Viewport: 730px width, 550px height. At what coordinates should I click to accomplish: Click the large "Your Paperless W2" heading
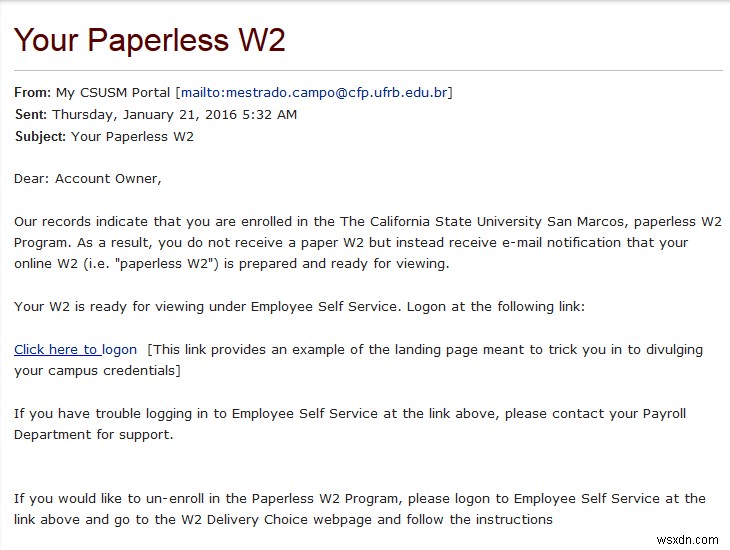(x=150, y=40)
